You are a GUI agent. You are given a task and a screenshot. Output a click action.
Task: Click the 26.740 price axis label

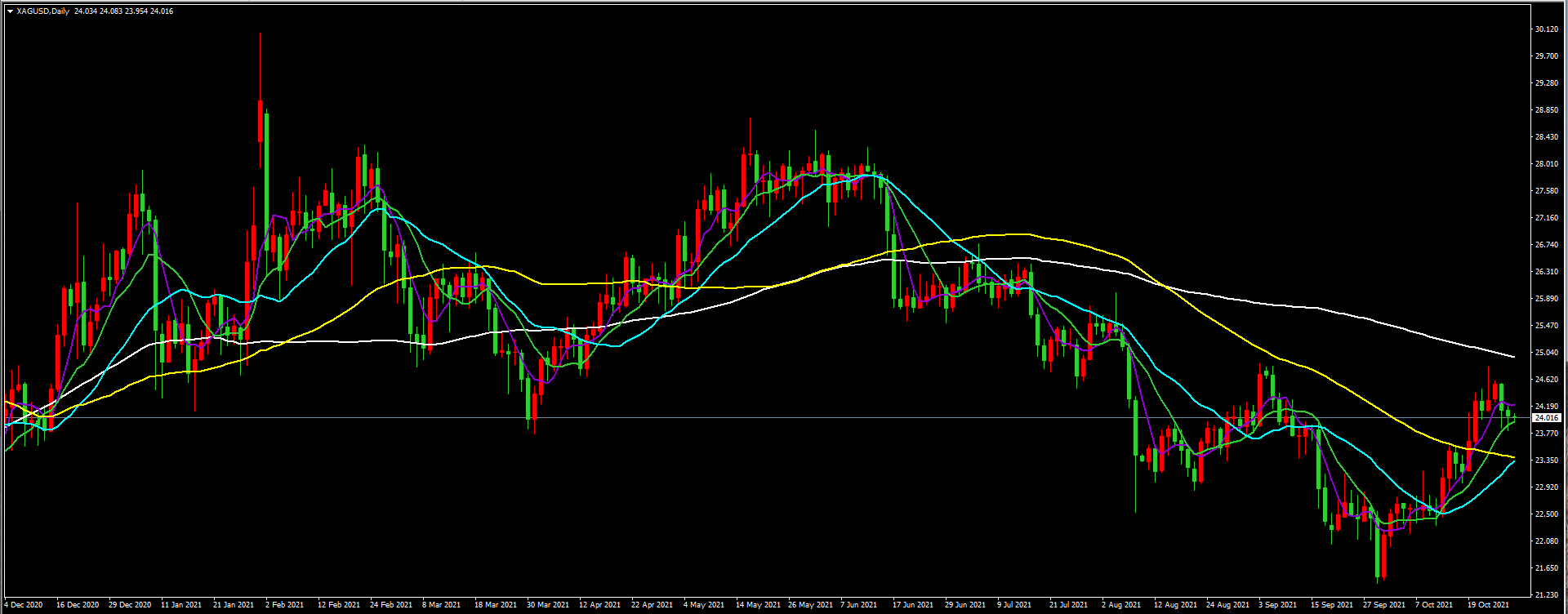click(x=1545, y=245)
